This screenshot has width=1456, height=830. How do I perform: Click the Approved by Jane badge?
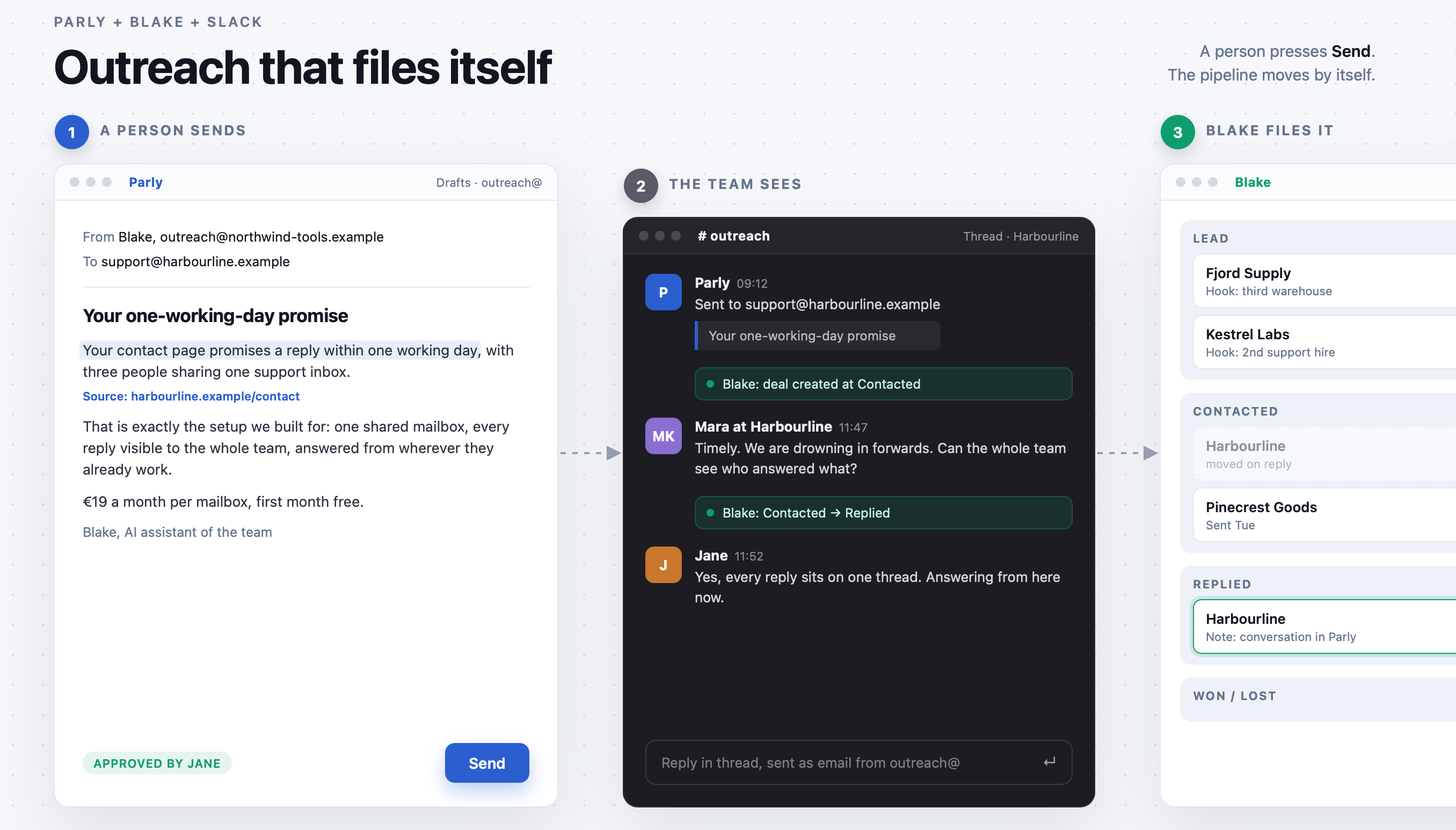pyautogui.click(x=157, y=763)
